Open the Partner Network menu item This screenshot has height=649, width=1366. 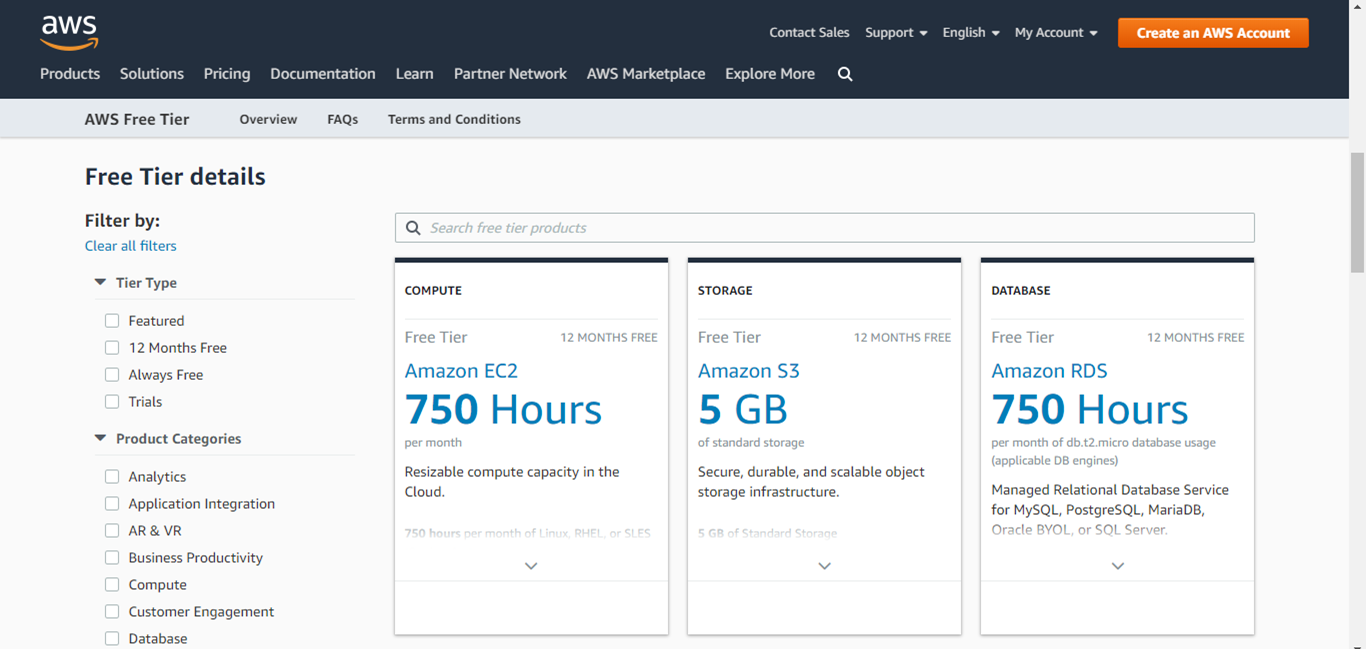[x=510, y=74]
